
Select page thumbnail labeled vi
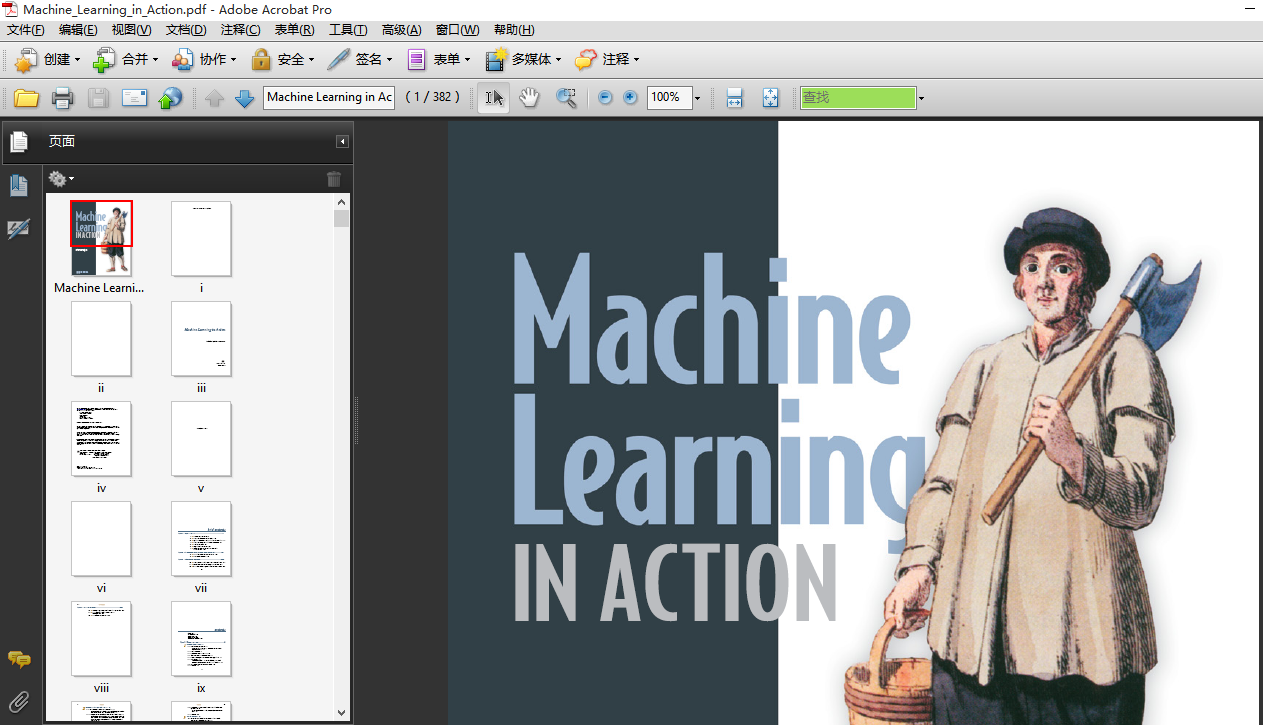coord(101,538)
